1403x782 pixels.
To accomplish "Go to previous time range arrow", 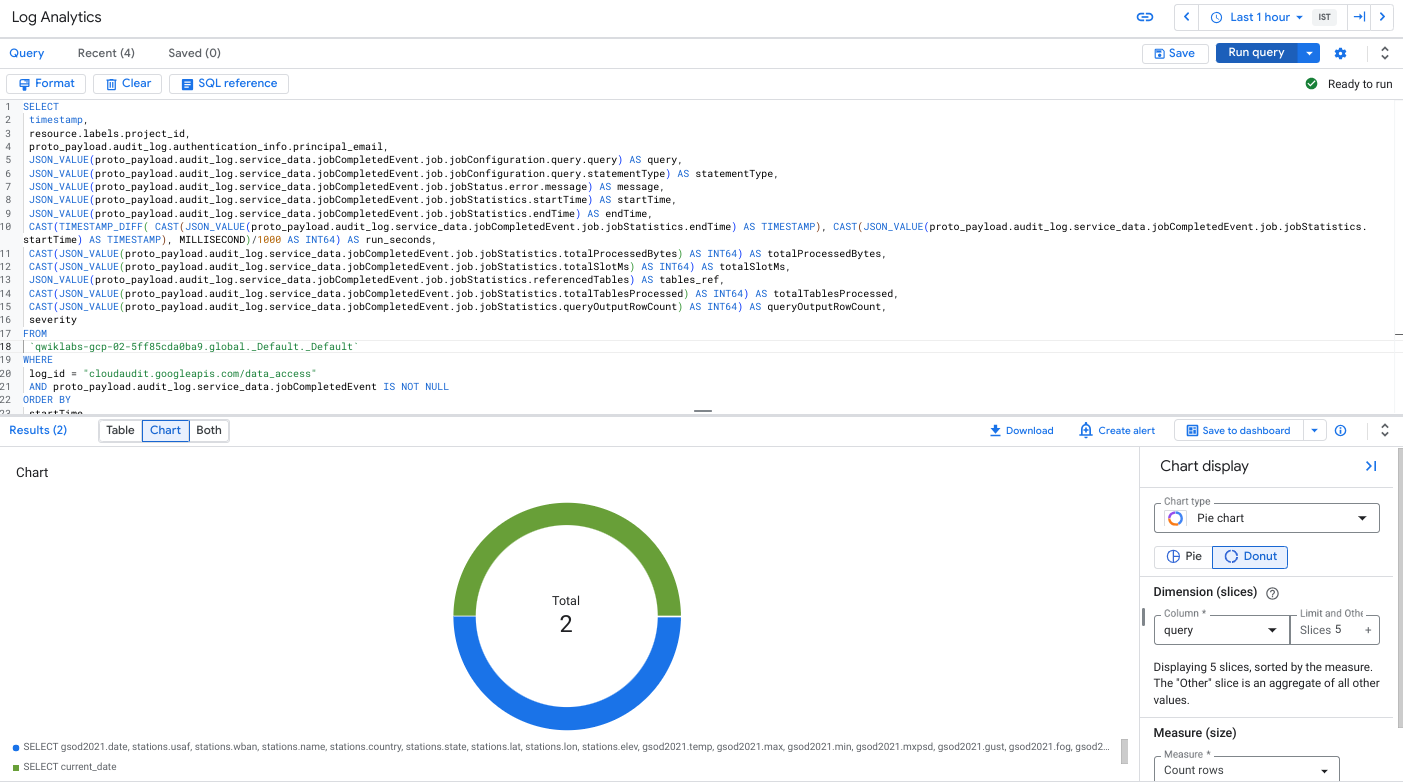I will click(1186, 17).
